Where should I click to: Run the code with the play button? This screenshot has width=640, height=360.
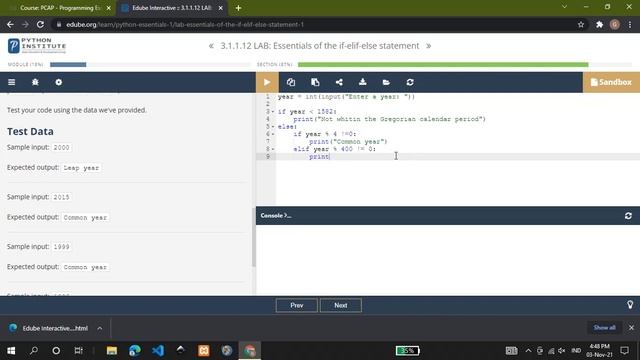(267, 82)
